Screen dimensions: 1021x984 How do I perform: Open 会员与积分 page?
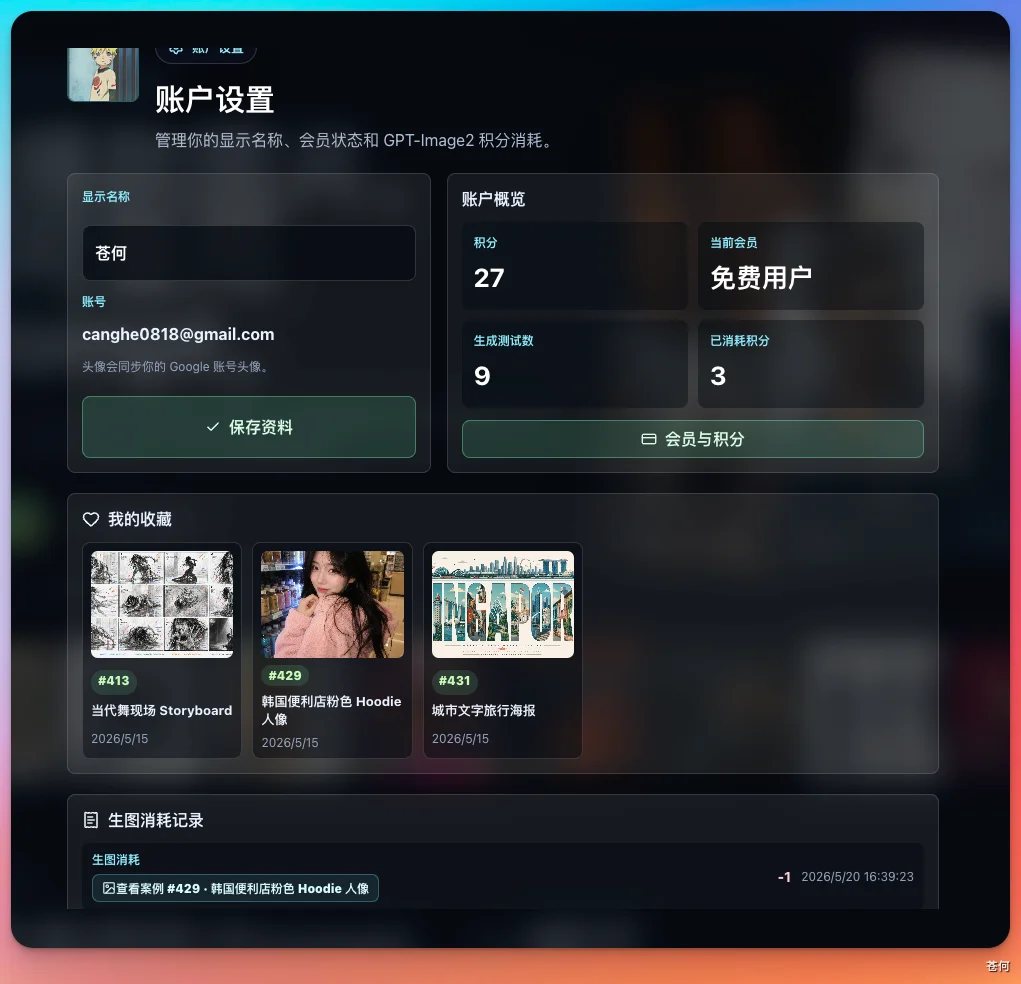pyautogui.click(x=693, y=439)
